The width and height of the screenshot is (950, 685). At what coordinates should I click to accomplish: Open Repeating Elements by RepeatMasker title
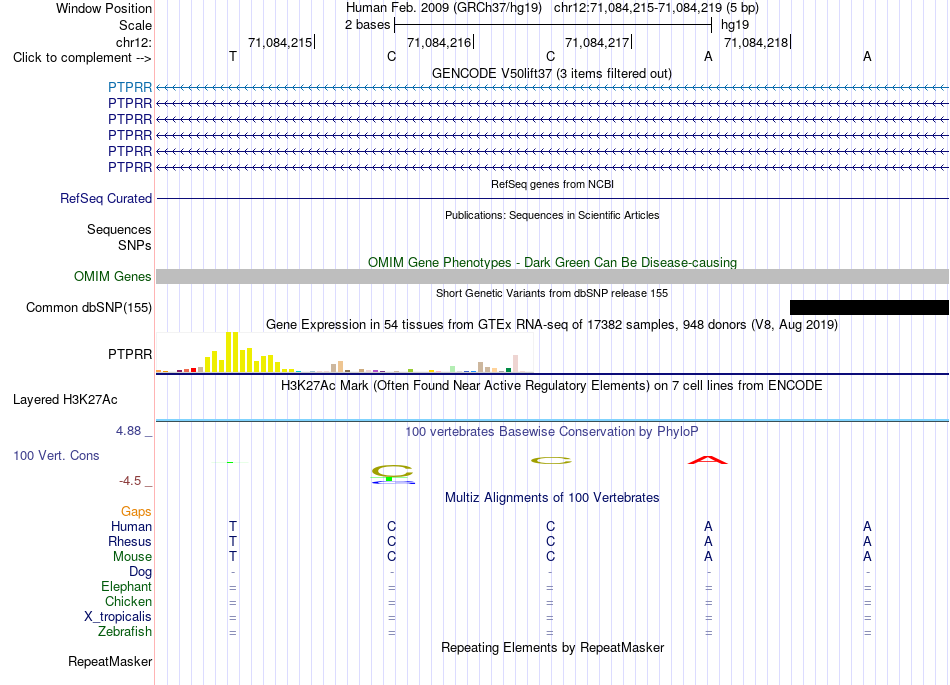coord(552,647)
